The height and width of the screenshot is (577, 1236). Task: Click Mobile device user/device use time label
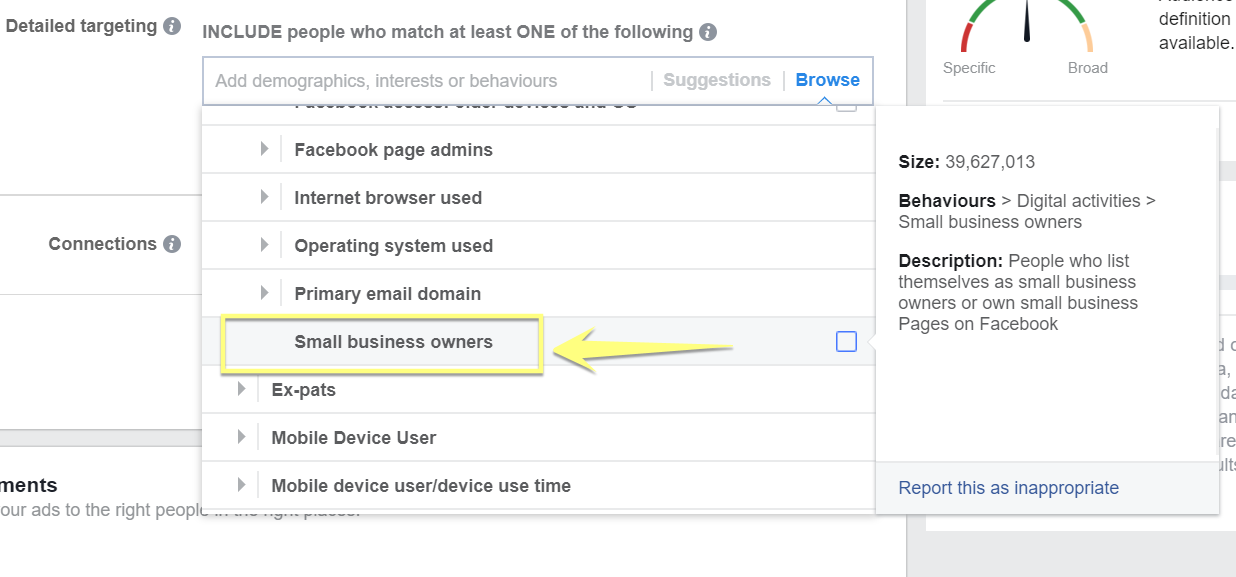pos(421,486)
